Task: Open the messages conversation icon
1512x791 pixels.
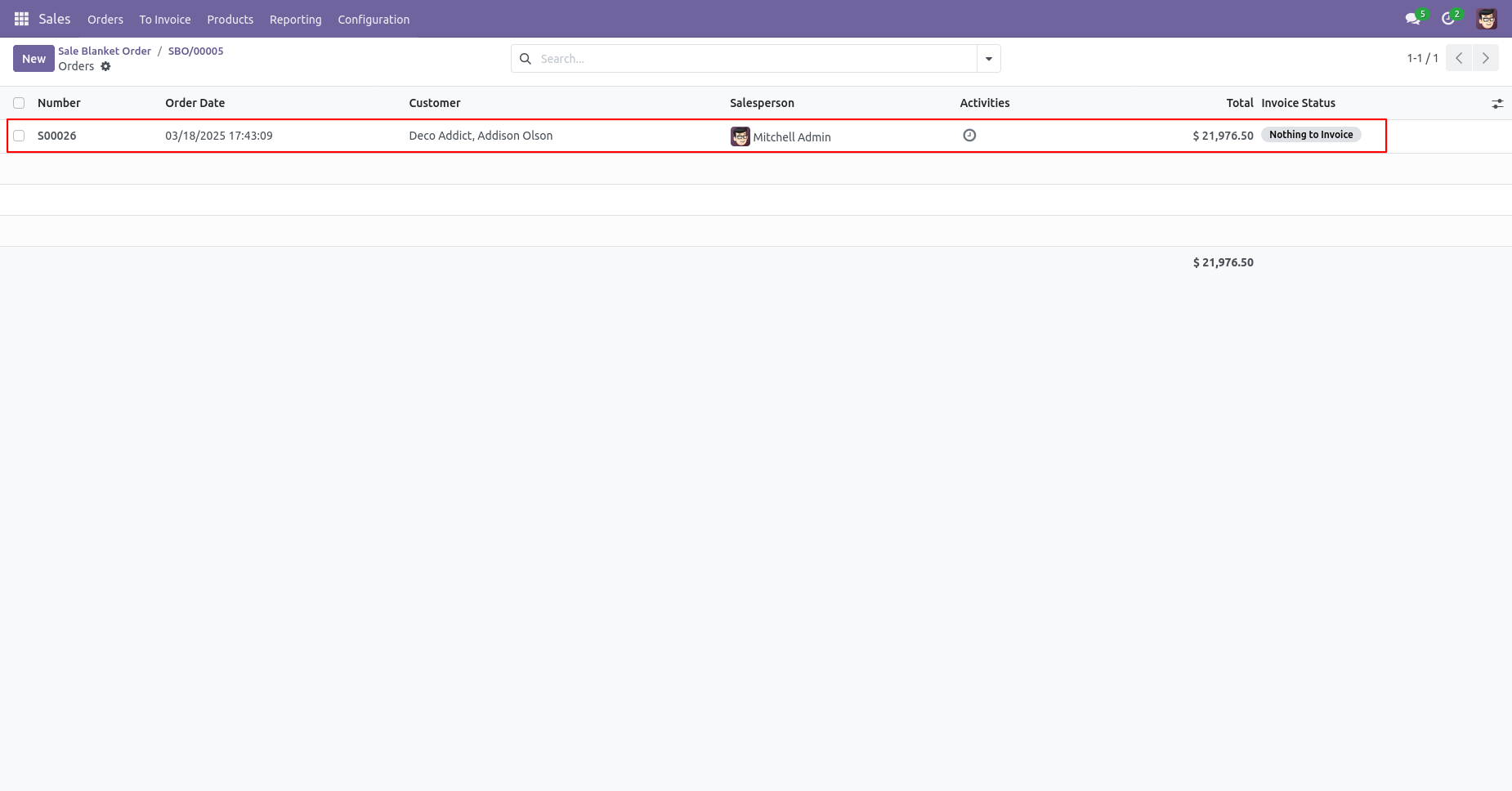Action: click(x=1413, y=19)
